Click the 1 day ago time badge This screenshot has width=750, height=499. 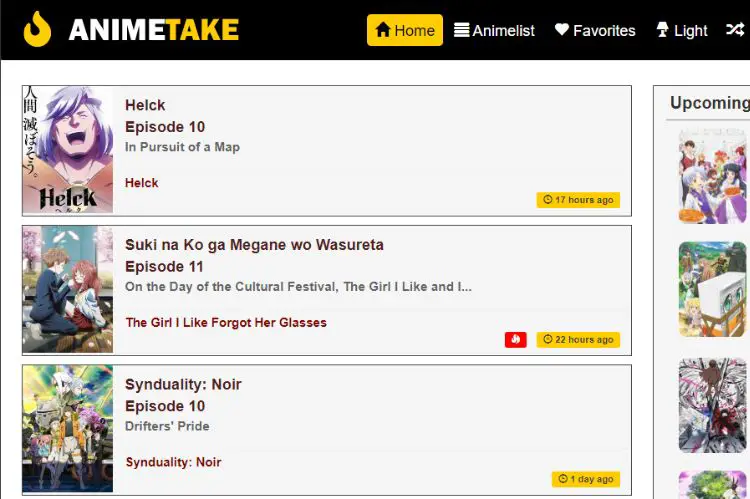point(586,479)
